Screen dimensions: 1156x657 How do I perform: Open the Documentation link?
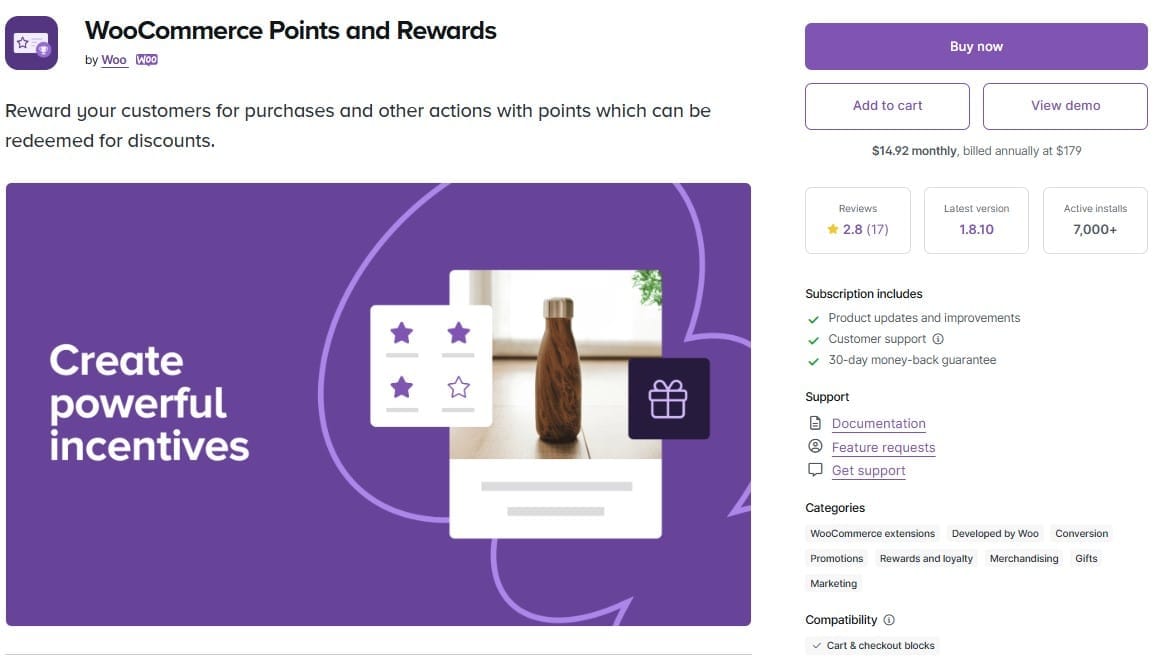click(878, 424)
